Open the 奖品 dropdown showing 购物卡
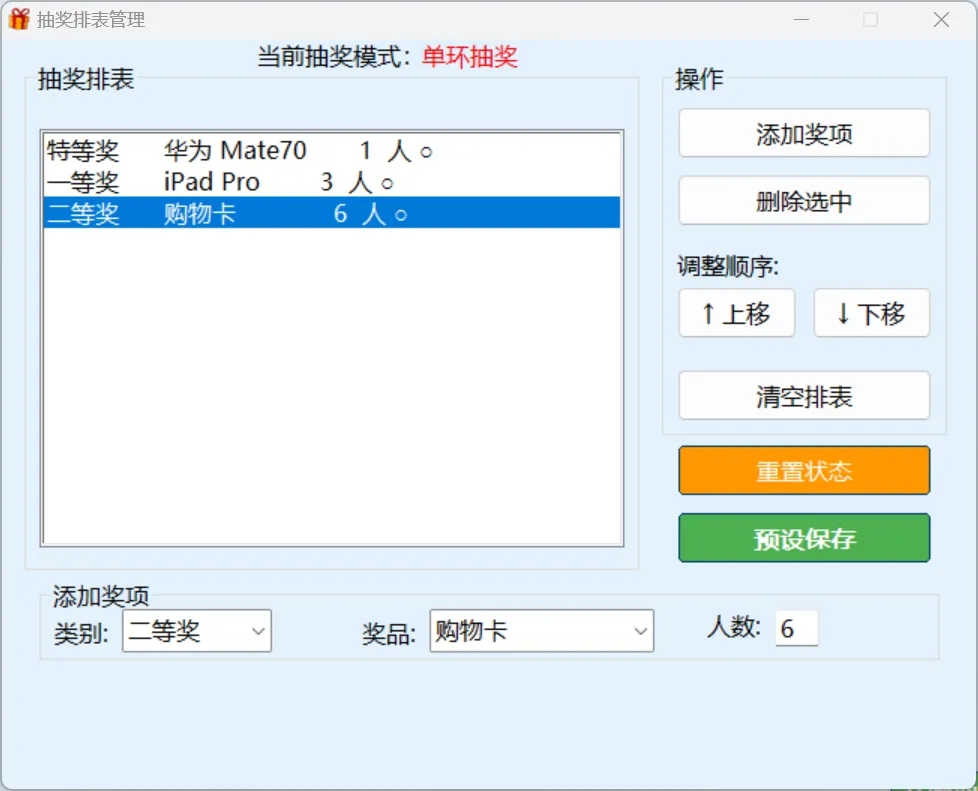 coord(525,631)
